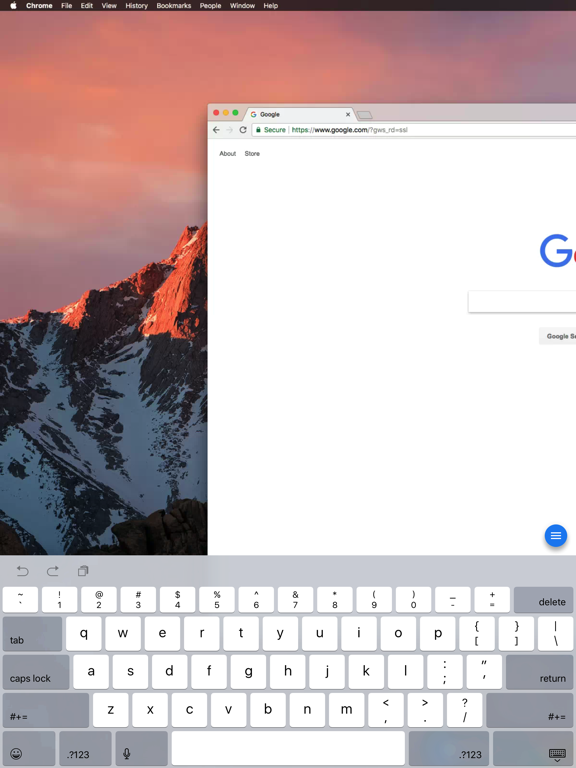Go forward in Chrome
Image resolution: width=576 pixels, height=768 pixels.
pos(229,130)
